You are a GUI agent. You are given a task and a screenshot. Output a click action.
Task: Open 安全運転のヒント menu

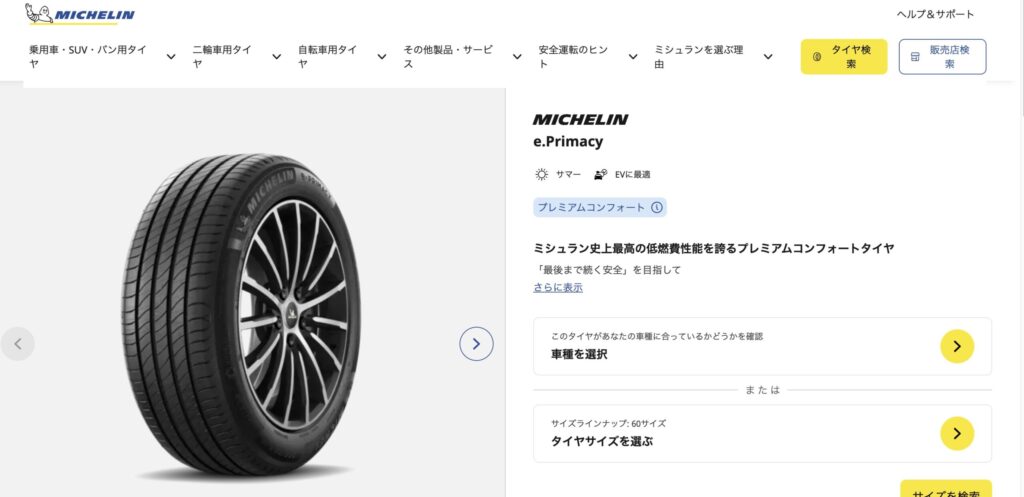(x=581, y=56)
